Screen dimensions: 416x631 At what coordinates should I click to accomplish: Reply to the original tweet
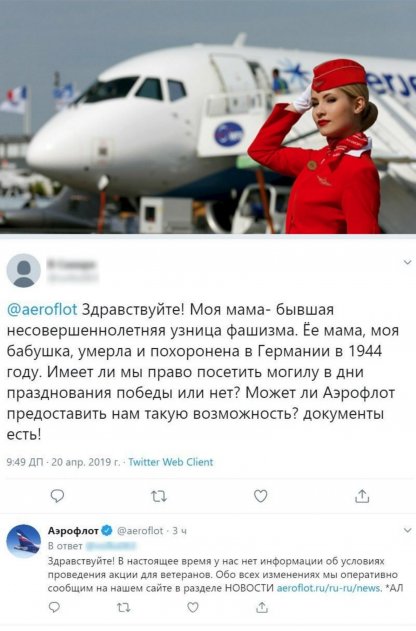point(57,496)
